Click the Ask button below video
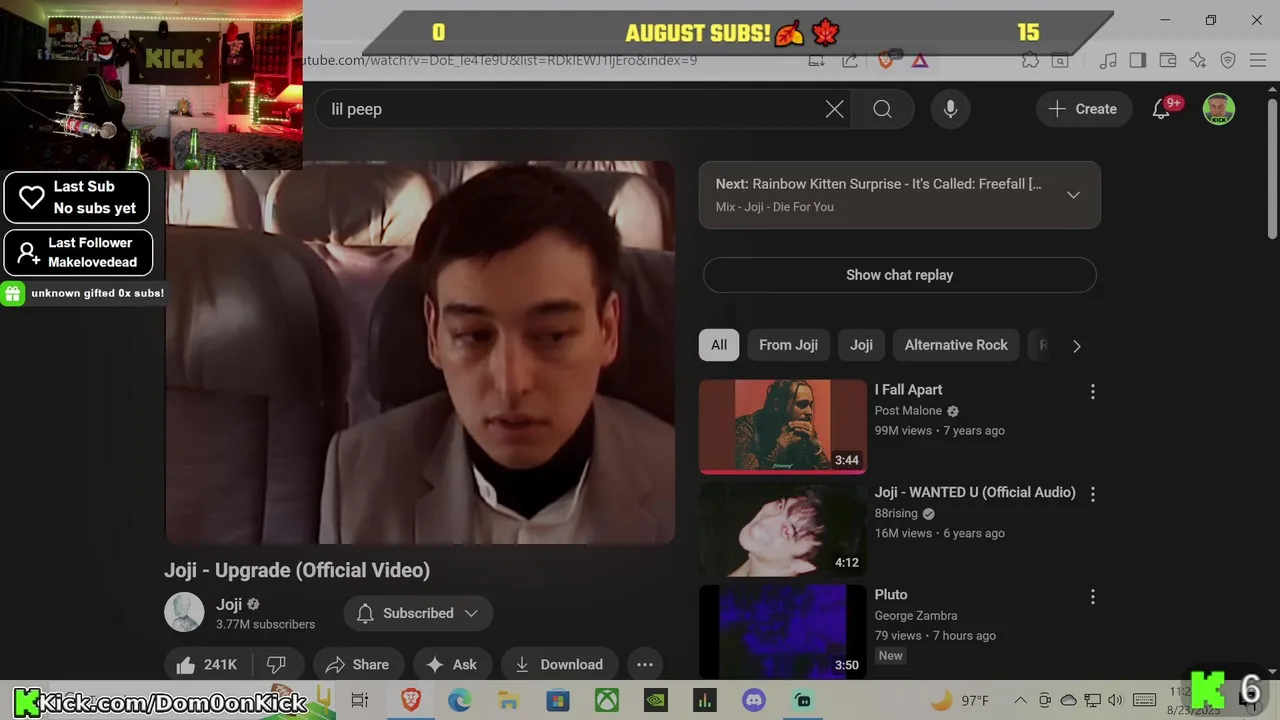Viewport: 1280px width, 720px height. point(451,664)
